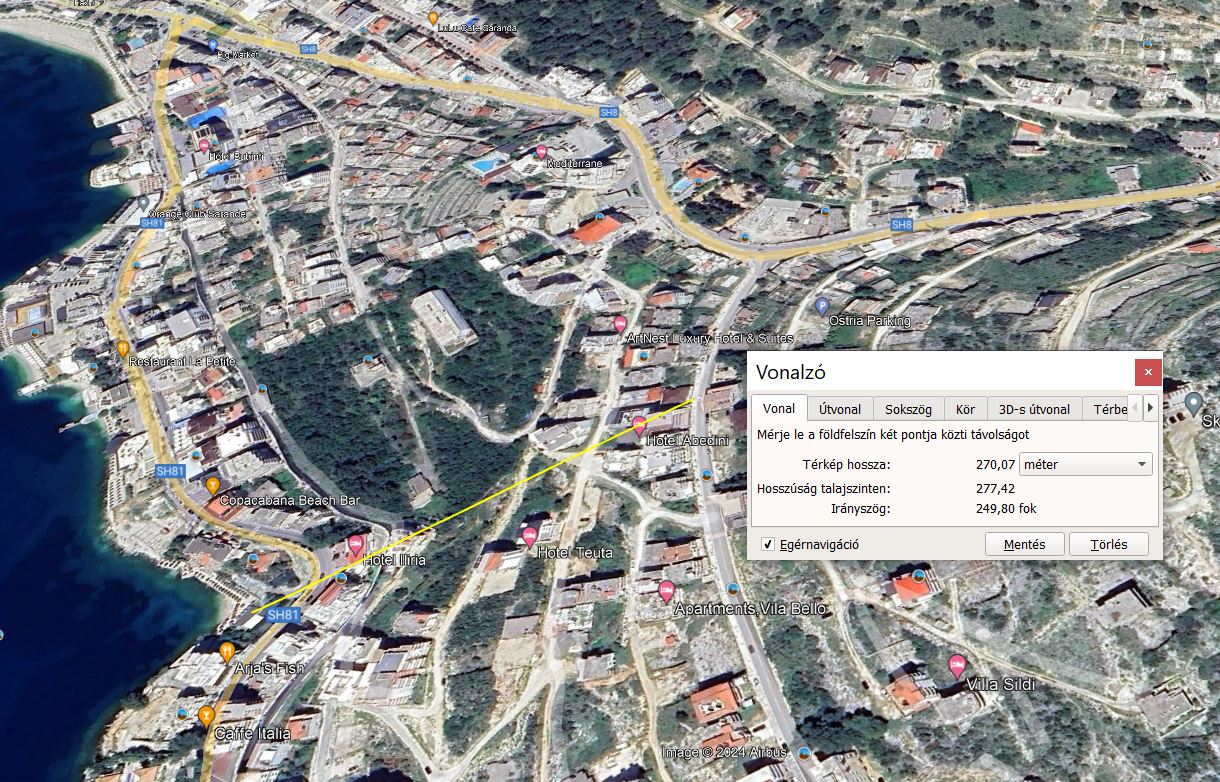
Task: Click the Restaurant Le Petite pin
Action: point(123,349)
